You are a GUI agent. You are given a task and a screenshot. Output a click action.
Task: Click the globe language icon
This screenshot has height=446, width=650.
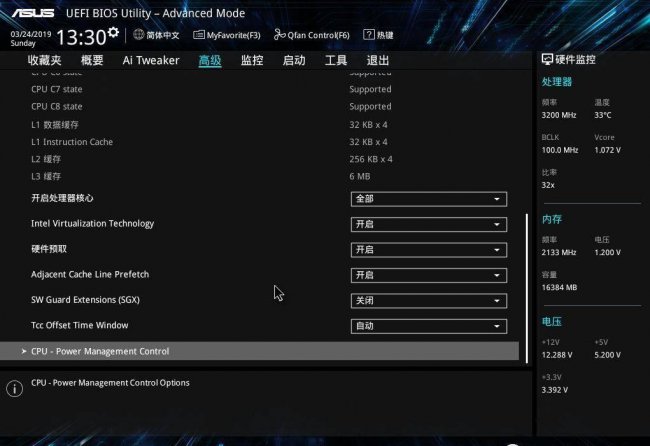click(x=138, y=35)
